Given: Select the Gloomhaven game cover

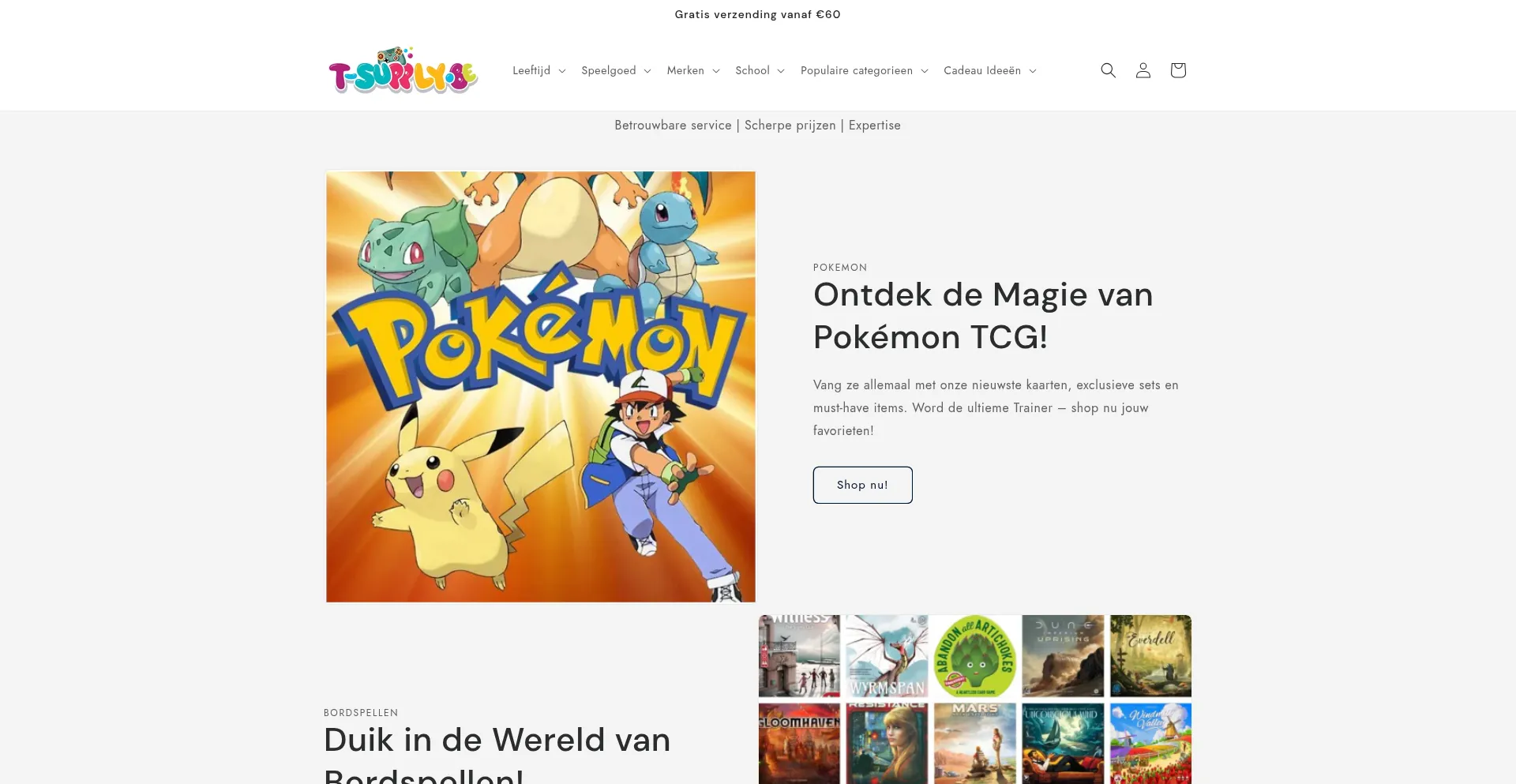Looking at the screenshot, I should [799, 743].
